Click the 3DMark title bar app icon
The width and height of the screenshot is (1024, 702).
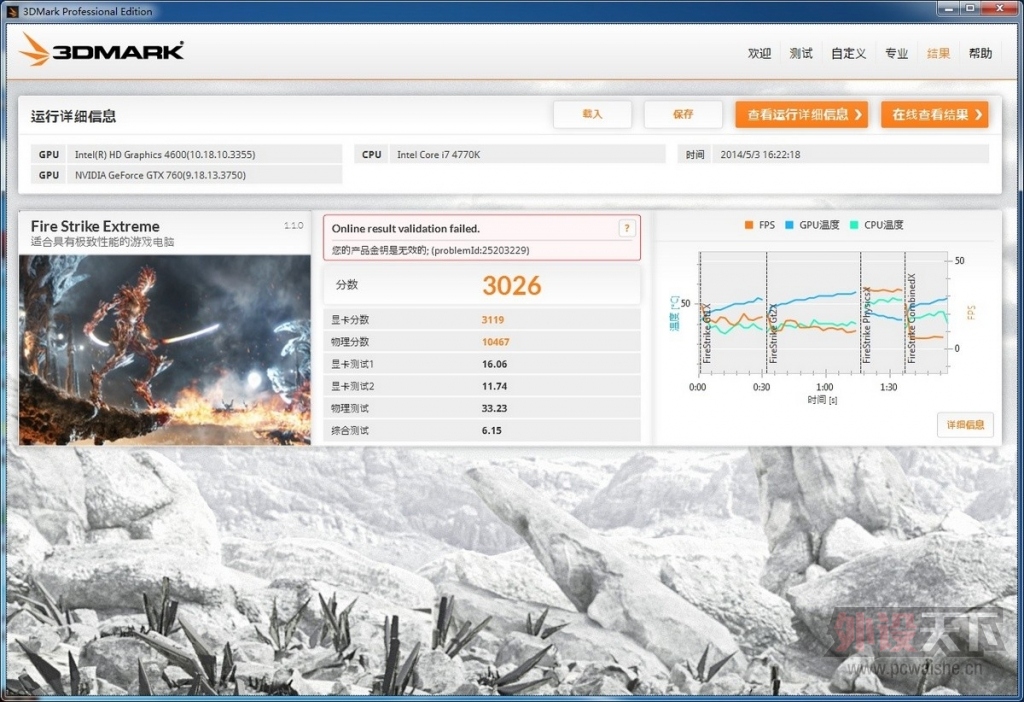12,11
